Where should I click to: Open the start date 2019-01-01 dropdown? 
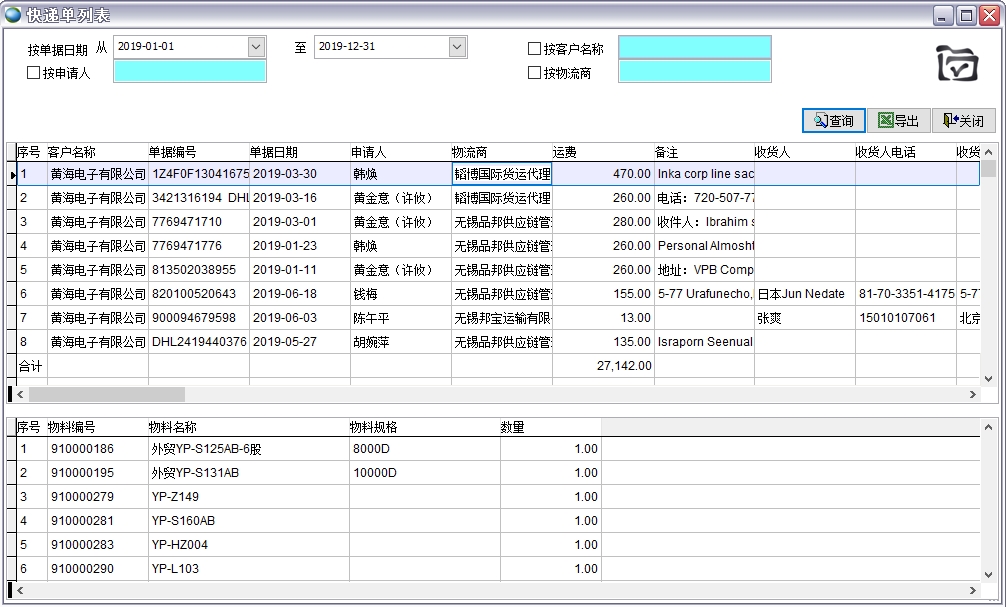click(x=255, y=47)
